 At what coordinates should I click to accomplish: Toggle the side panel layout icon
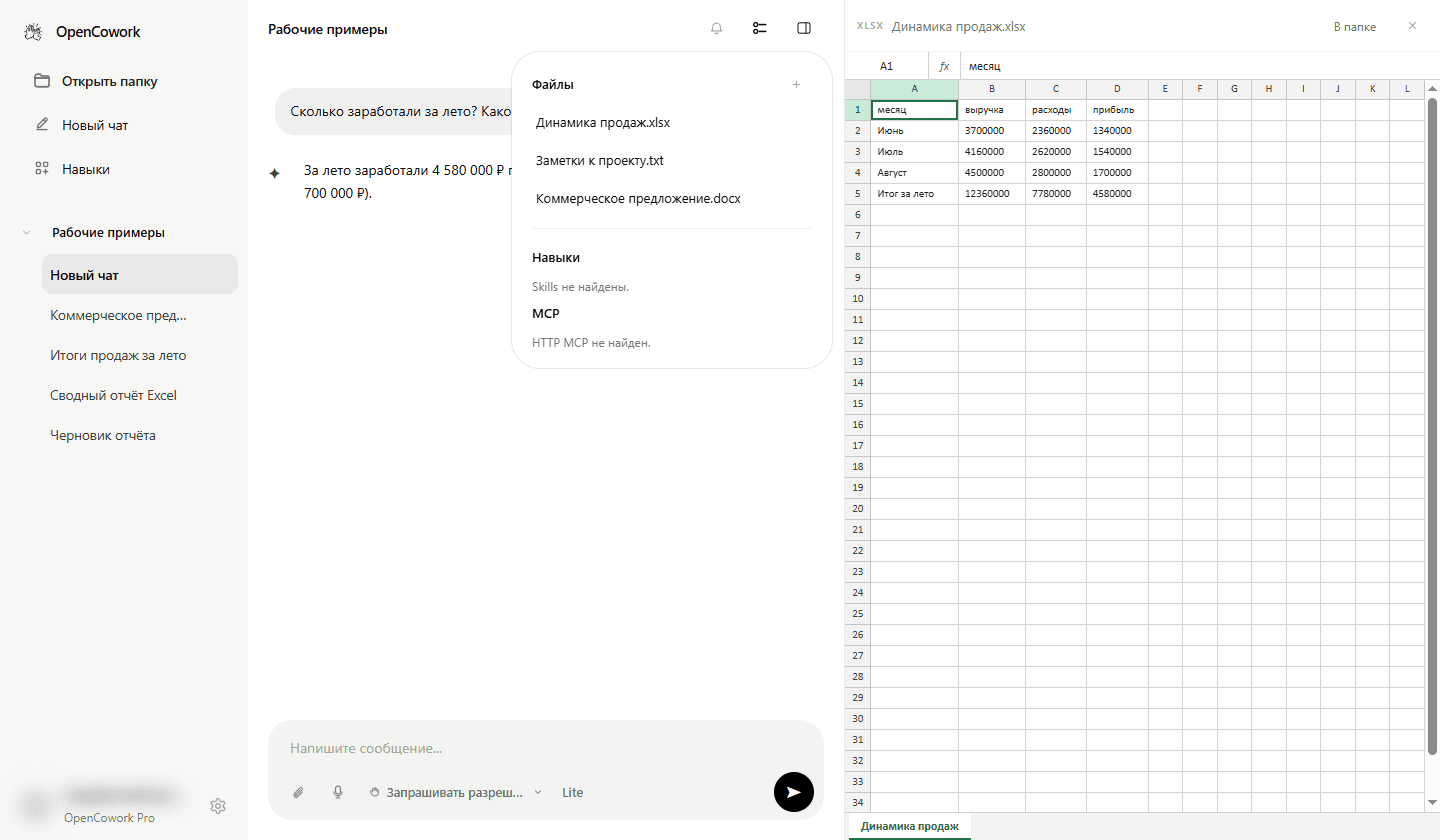point(804,29)
